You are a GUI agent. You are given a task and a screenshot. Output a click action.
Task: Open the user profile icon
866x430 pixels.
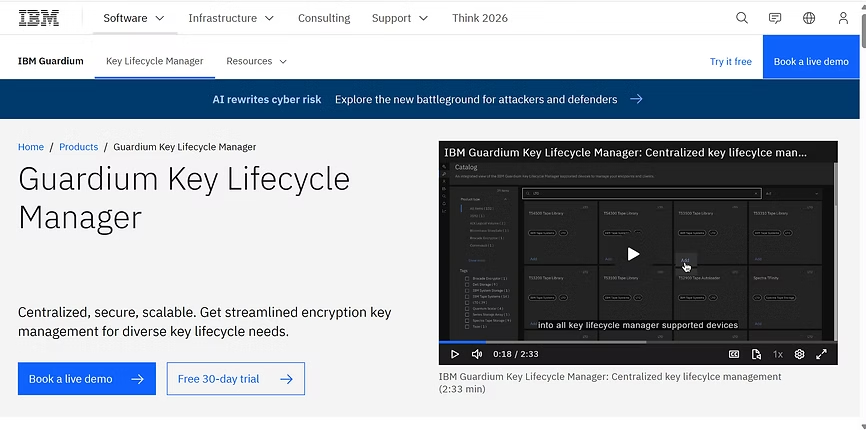tap(843, 18)
